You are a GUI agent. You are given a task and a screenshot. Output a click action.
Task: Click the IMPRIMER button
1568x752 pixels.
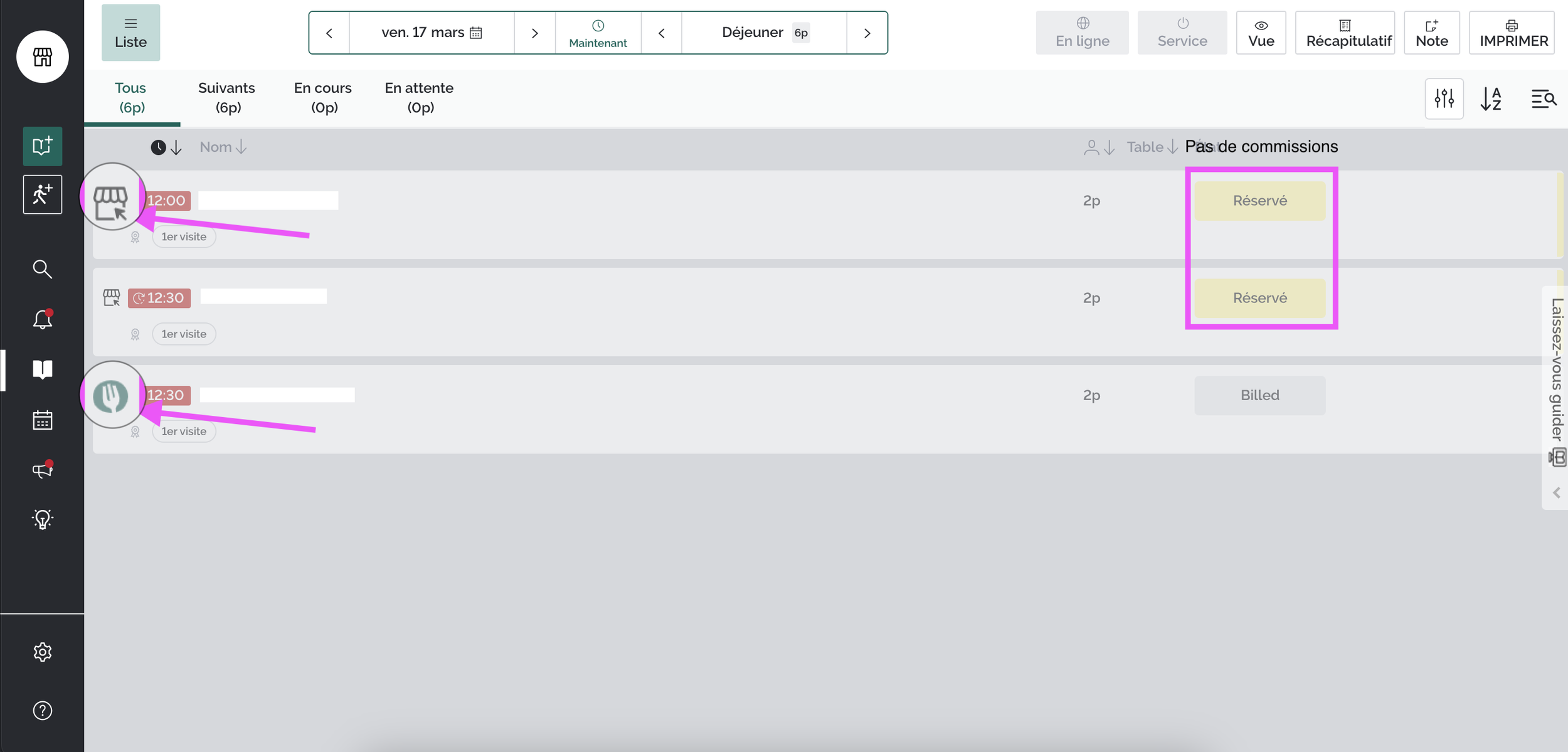pyautogui.click(x=1513, y=33)
